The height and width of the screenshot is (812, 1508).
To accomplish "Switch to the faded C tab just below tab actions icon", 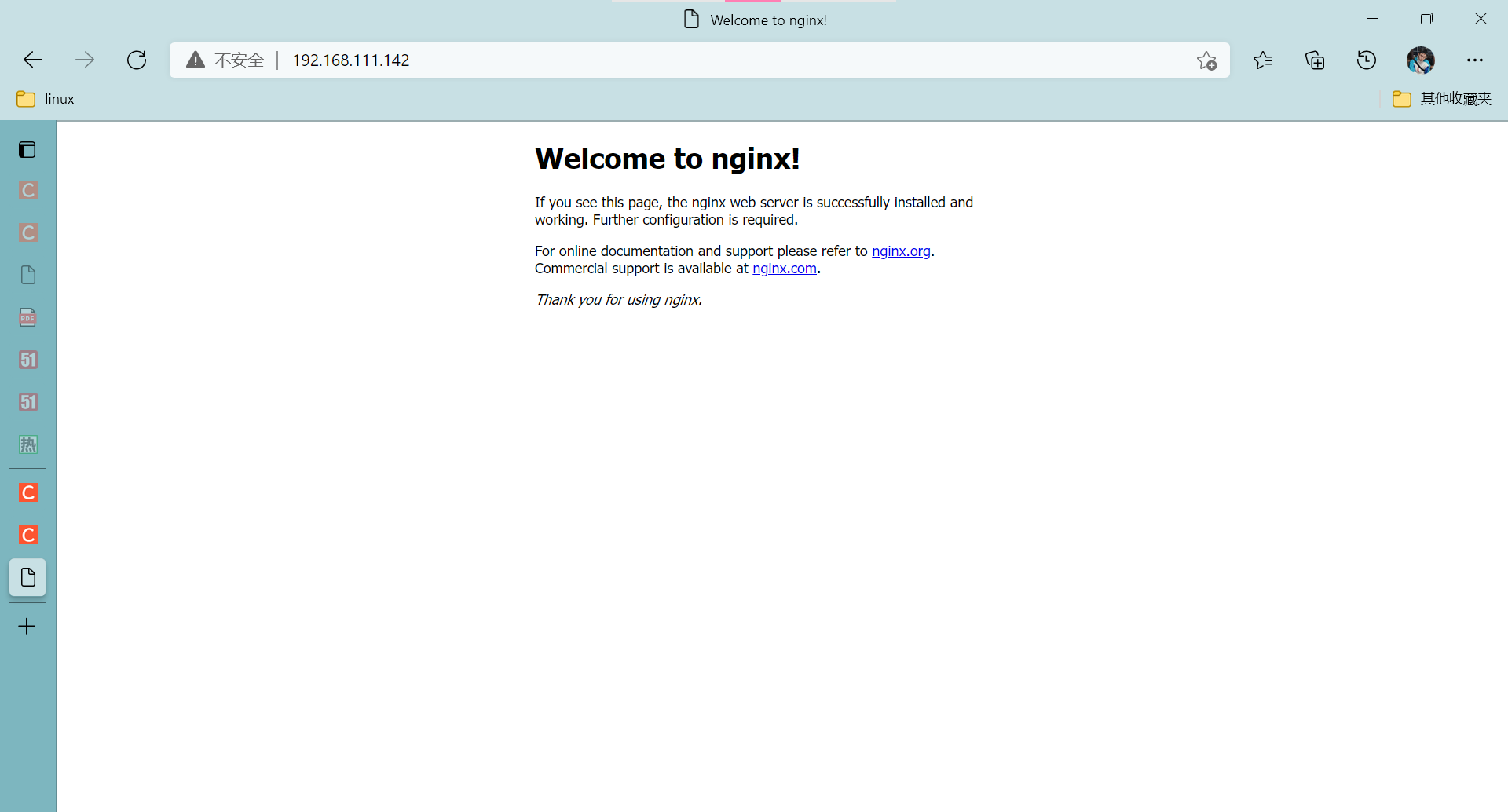I will [27, 190].
